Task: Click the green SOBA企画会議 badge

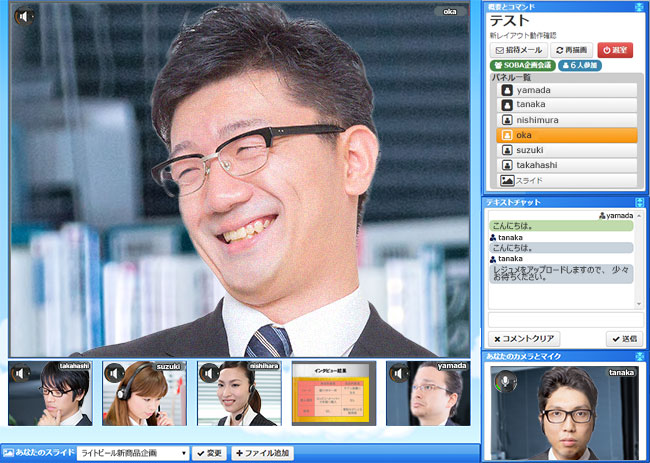Action: click(x=522, y=65)
